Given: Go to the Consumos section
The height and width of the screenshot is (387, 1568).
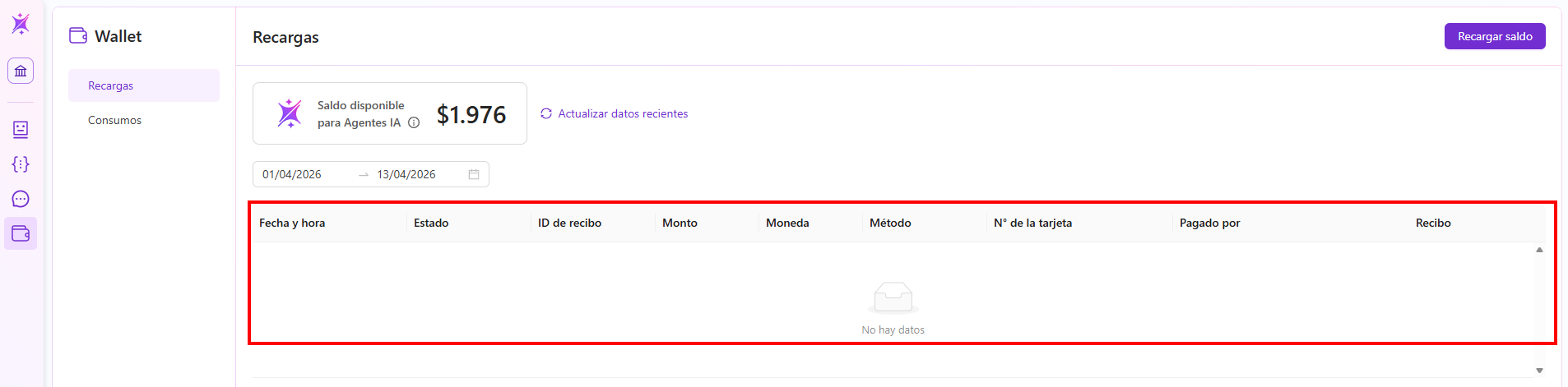Looking at the screenshot, I should 115,120.
